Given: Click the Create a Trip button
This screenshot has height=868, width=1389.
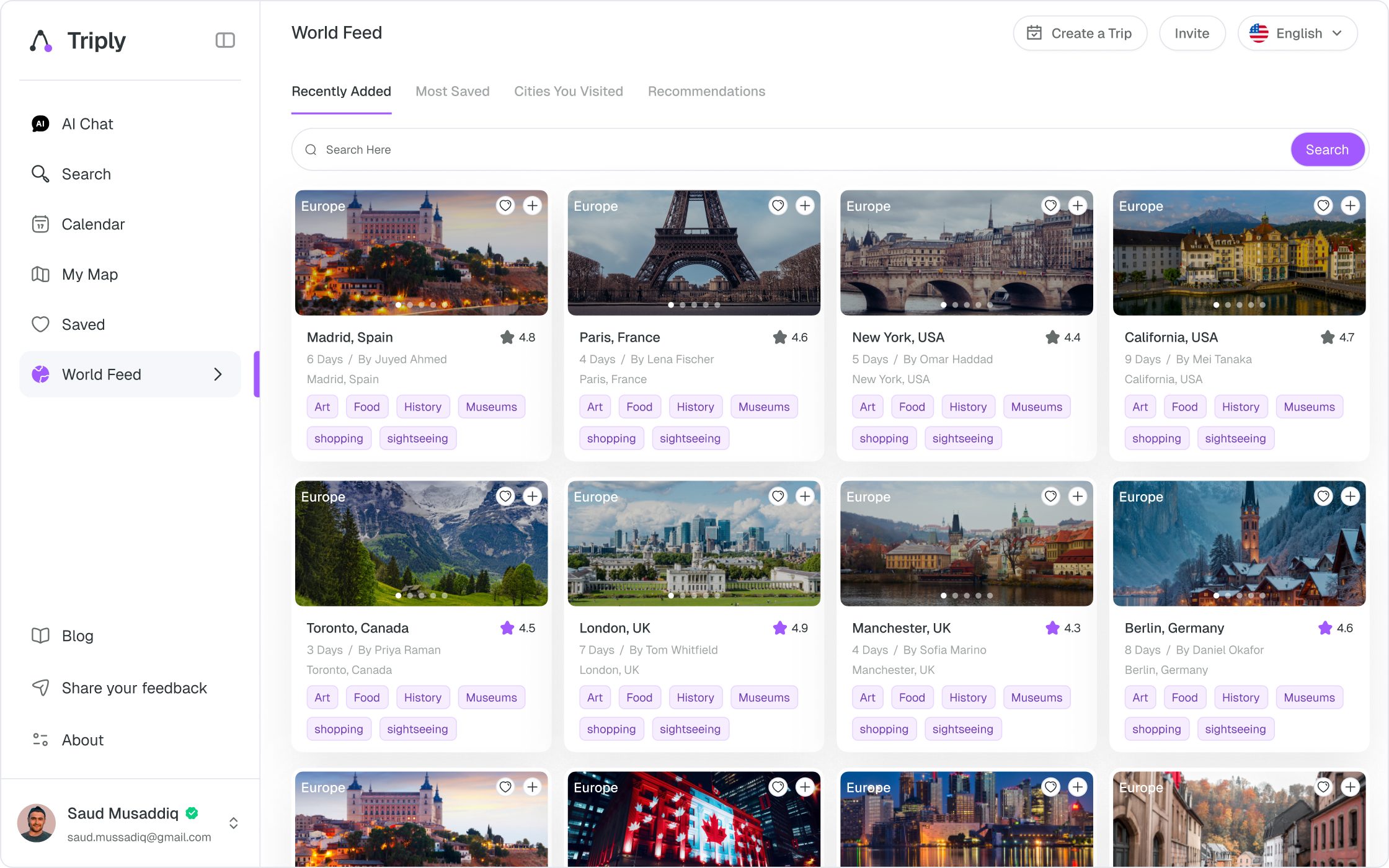Looking at the screenshot, I should [x=1080, y=33].
